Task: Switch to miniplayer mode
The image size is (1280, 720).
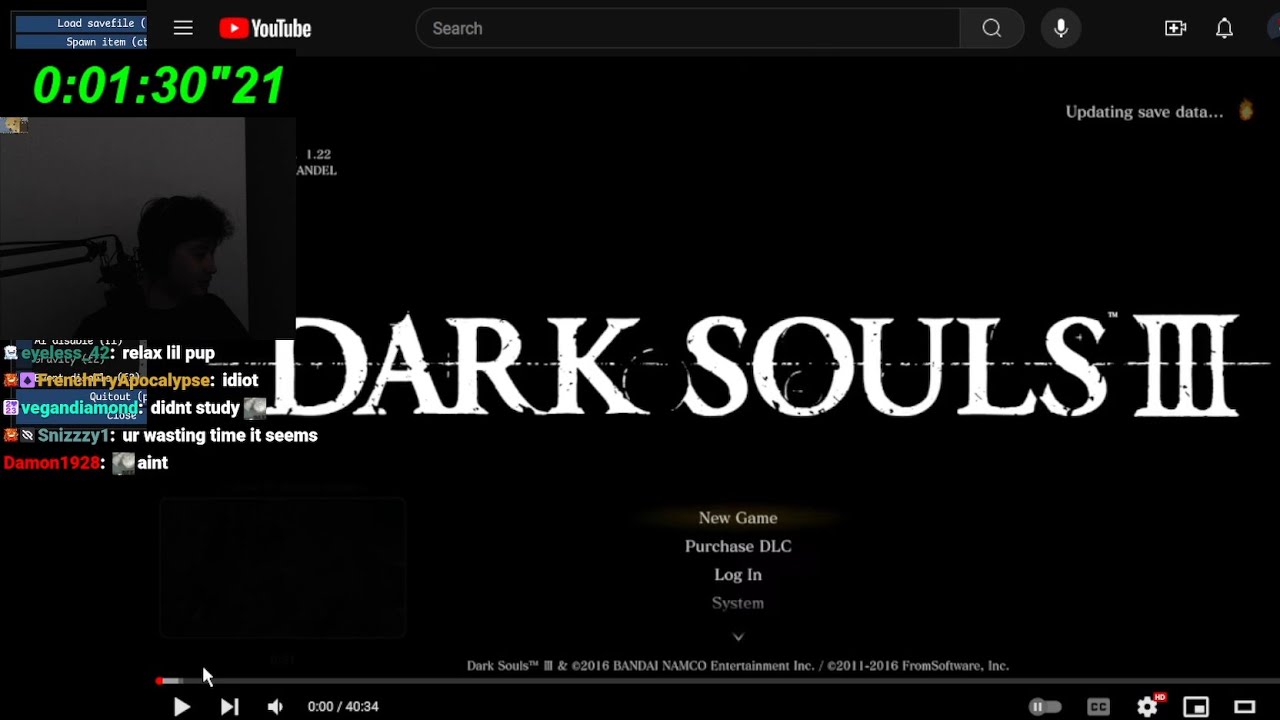Action: click(1196, 707)
